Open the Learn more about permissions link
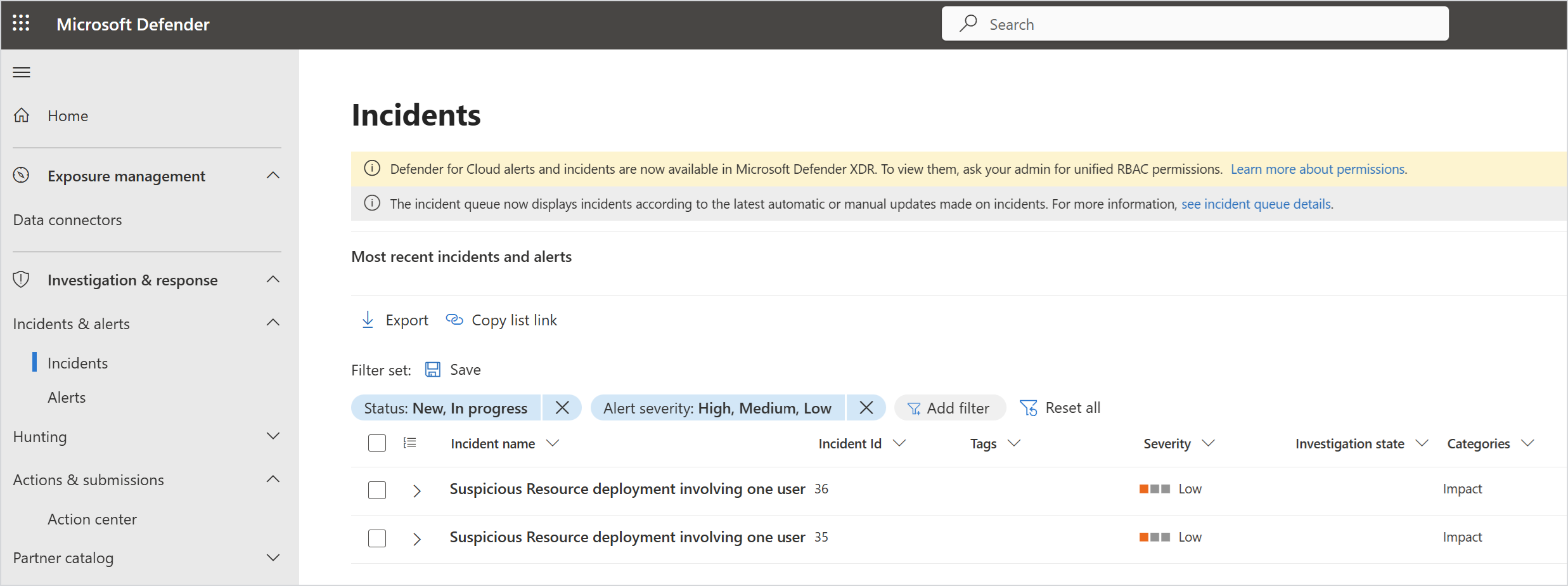The image size is (1568, 586). [1317, 169]
